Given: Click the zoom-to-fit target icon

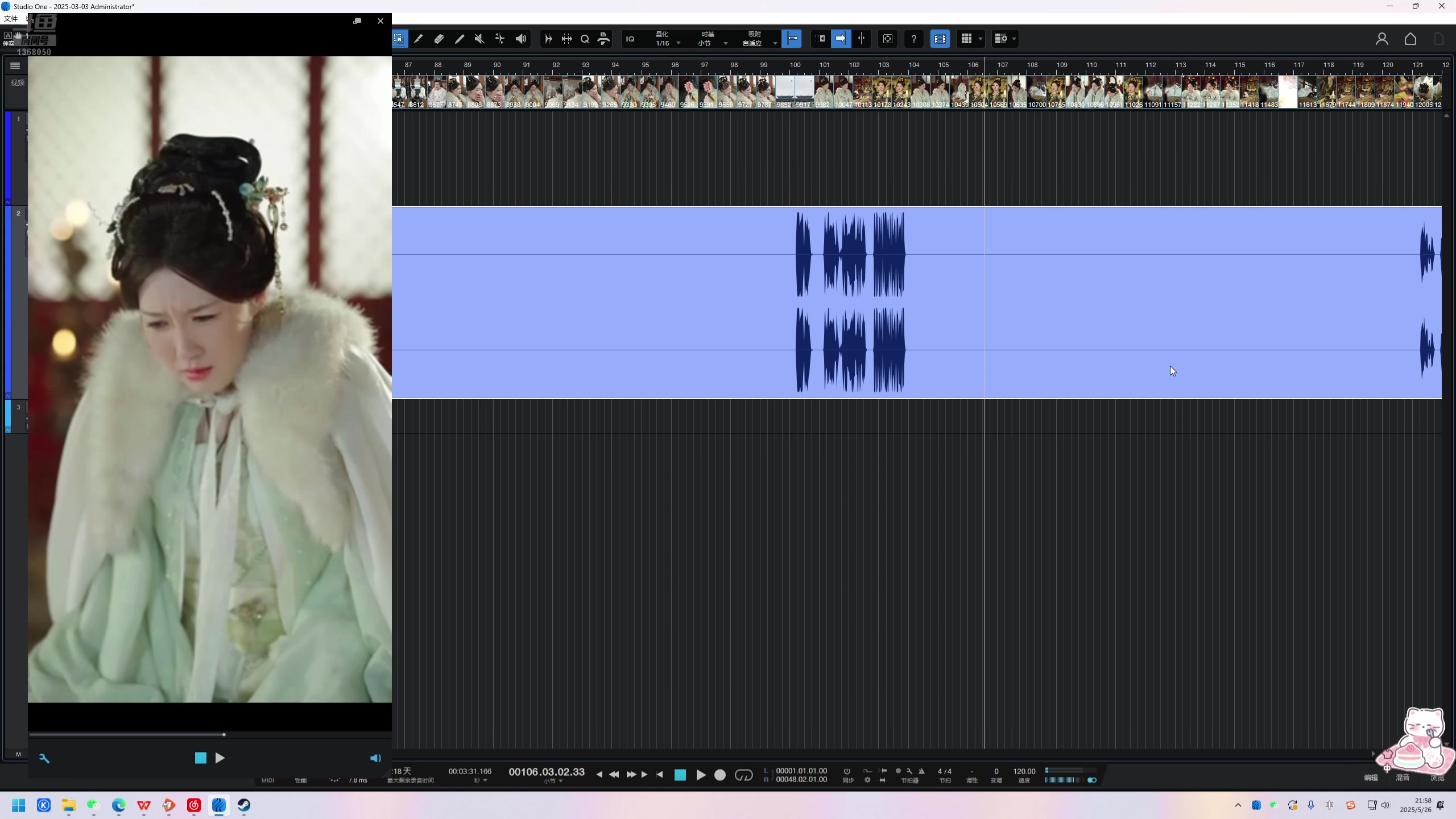Looking at the screenshot, I should [888, 39].
